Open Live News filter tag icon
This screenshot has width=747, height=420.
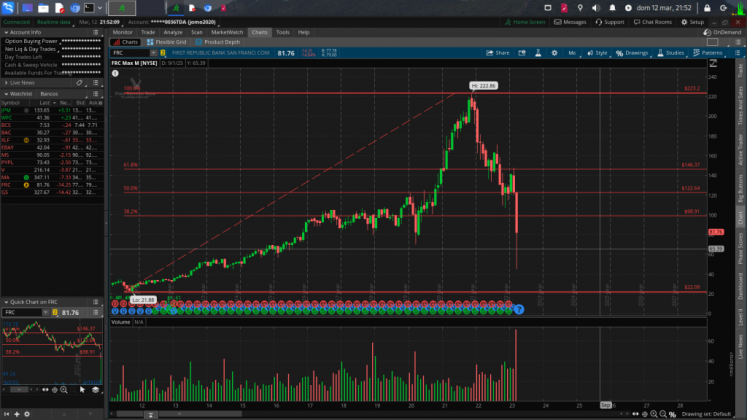click(x=80, y=83)
